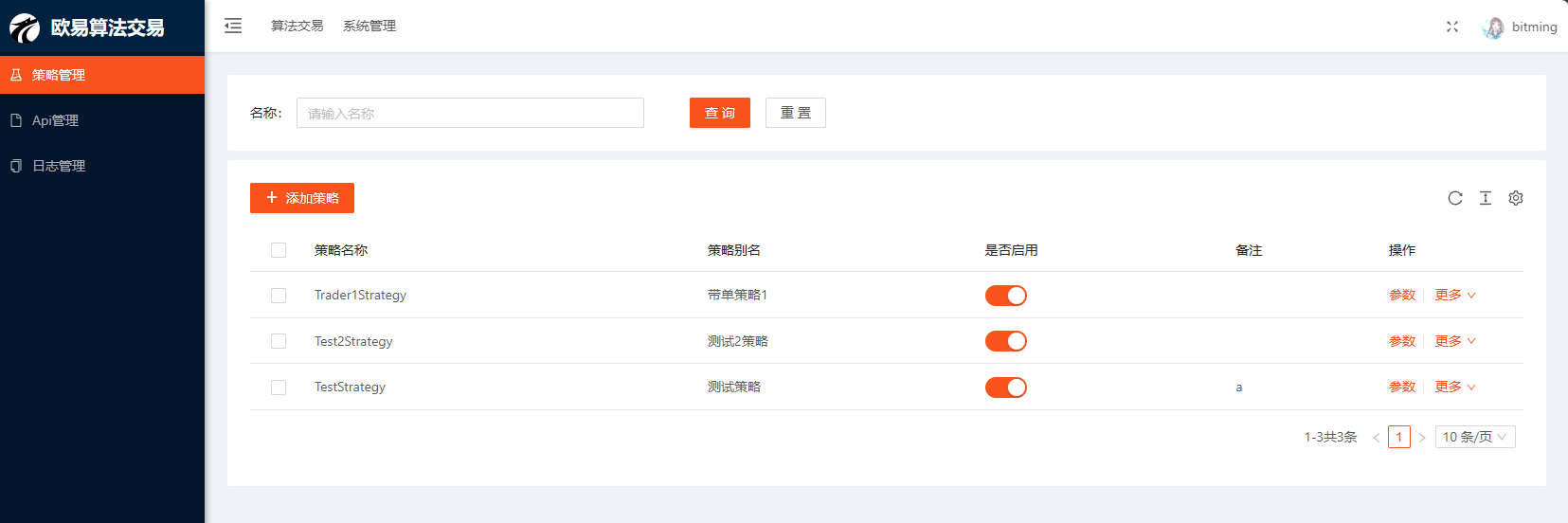The height and width of the screenshot is (523, 1568).
Task: Click the 1-3共3条 total count text
Action: click(1330, 437)
